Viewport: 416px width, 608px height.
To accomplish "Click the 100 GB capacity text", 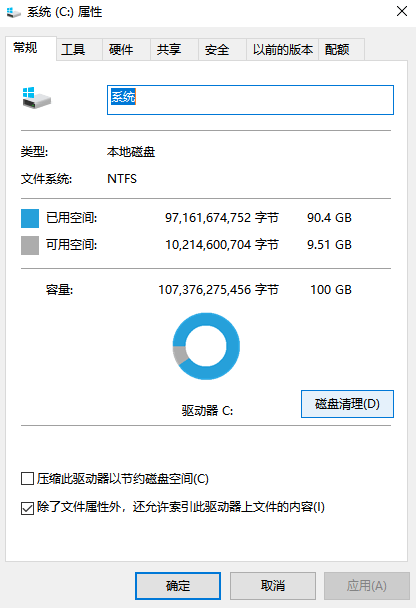I will tap(331, 290).
